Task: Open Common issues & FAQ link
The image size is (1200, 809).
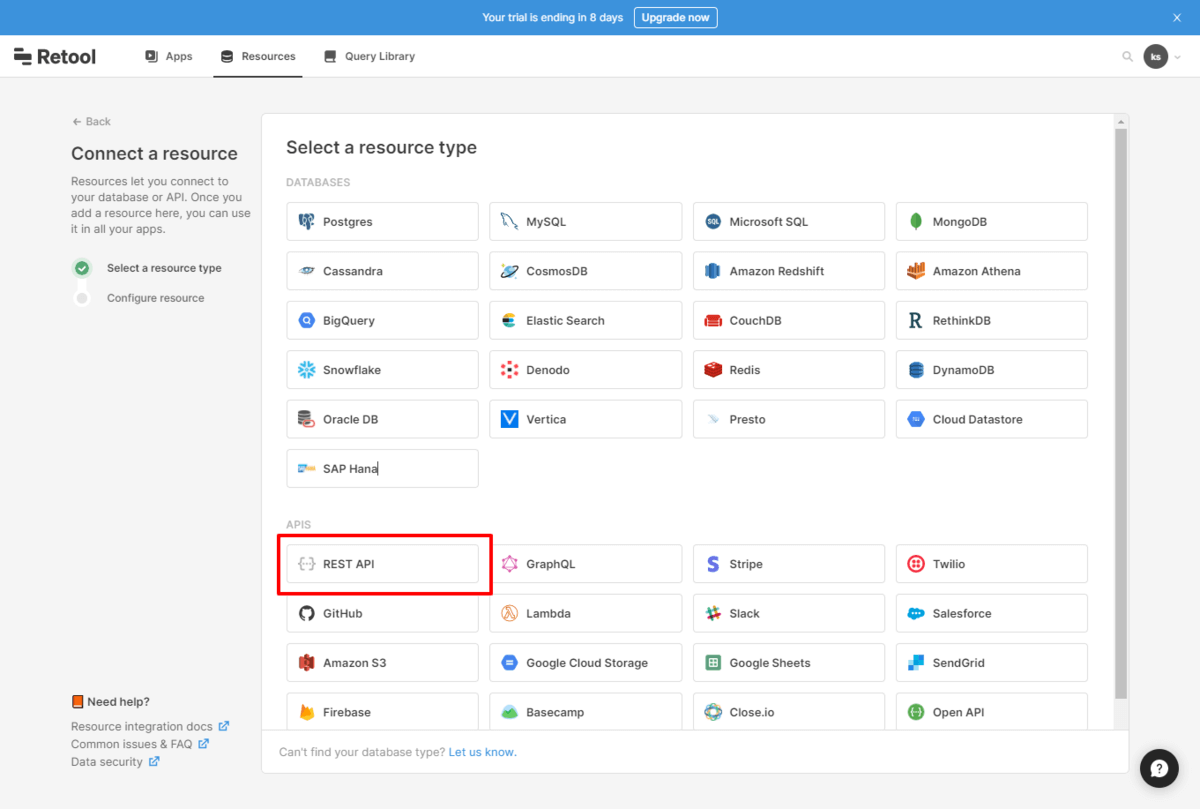Action: [x=139, y=744]
